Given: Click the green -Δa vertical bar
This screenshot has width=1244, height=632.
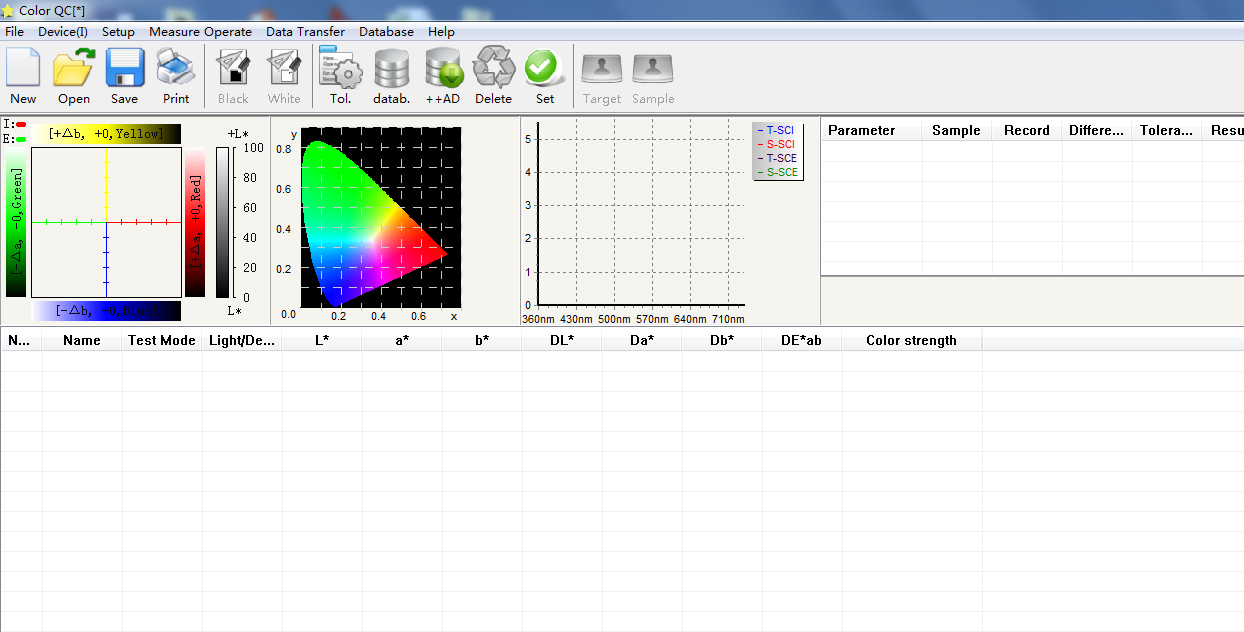Looking at the screenshot, I should click(17, 222).
